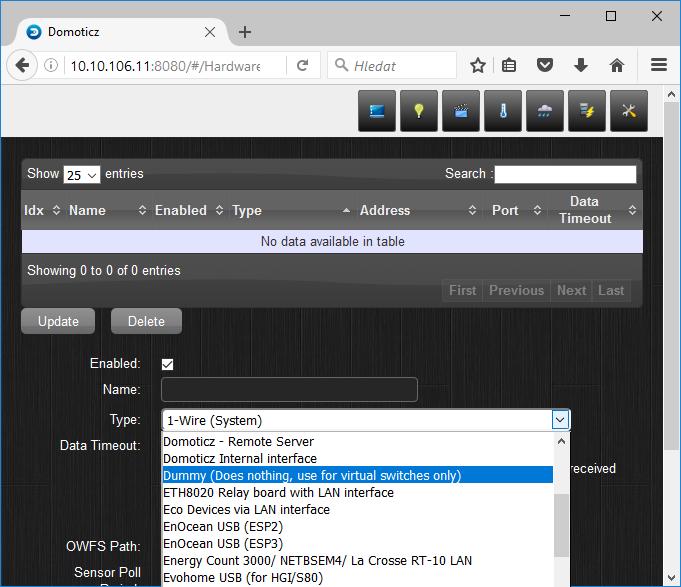Click the Update button
Image resolution: width=681 pixels, height=587 pixels.
58,321
